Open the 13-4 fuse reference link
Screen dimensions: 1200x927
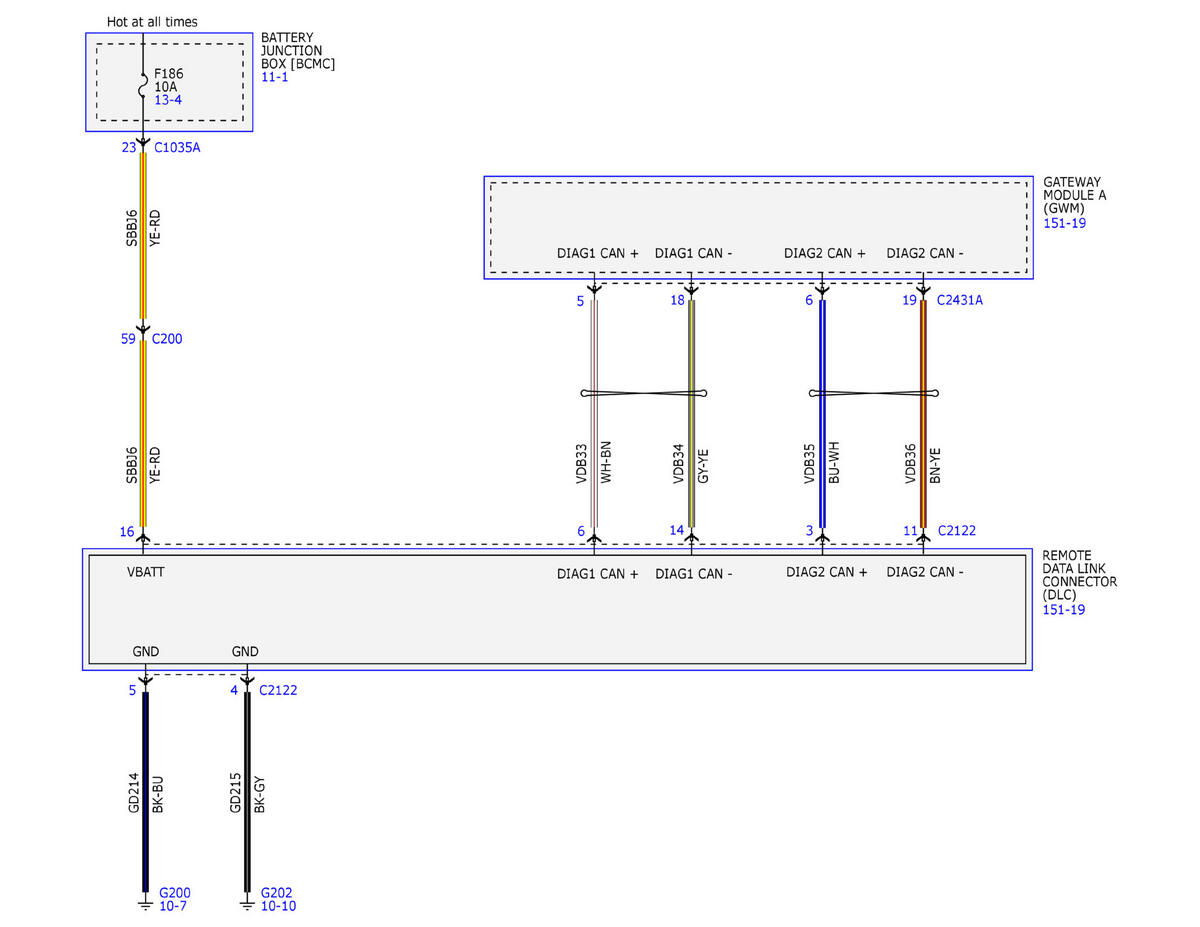pos(167,100)
